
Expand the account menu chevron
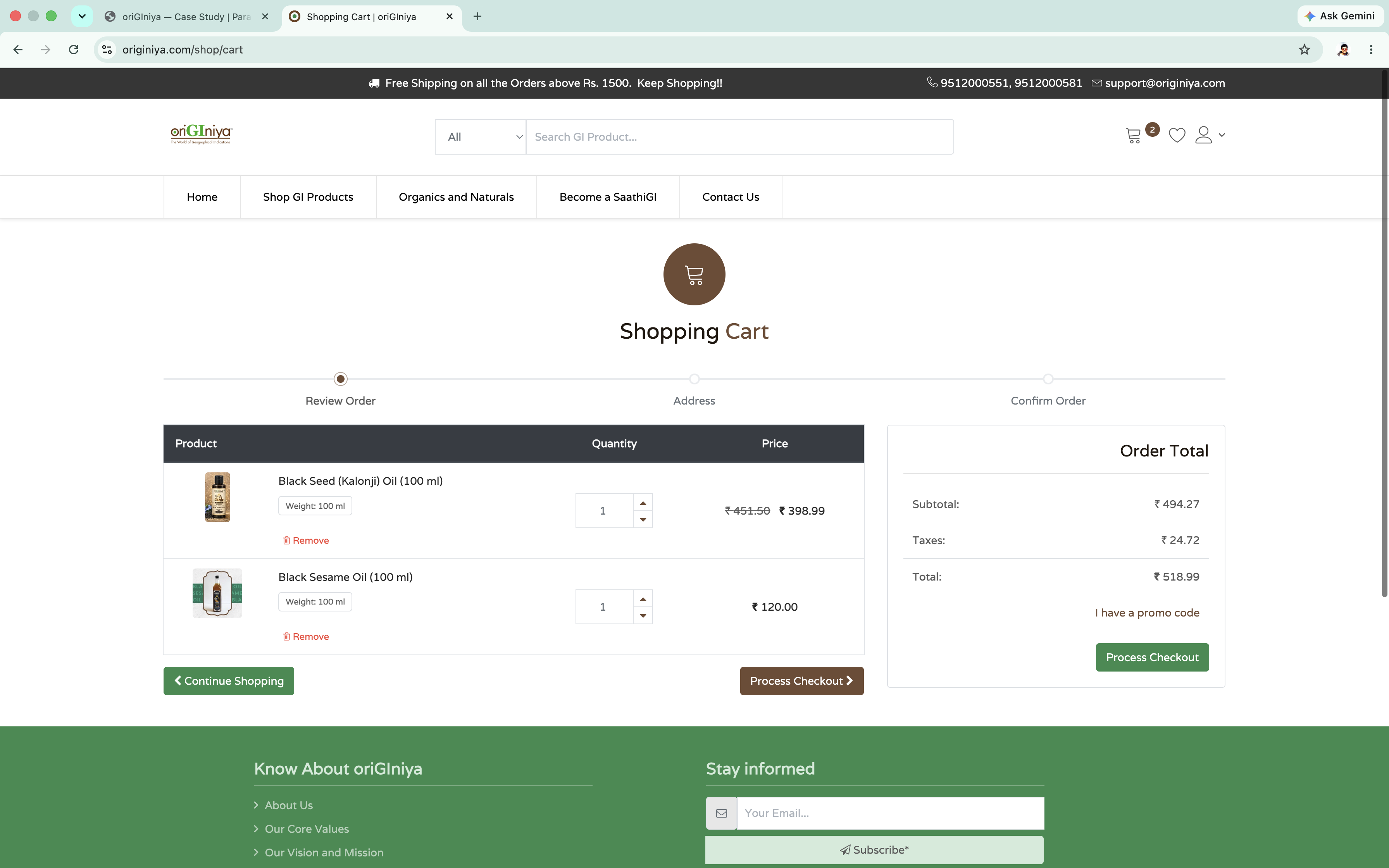1222,136
